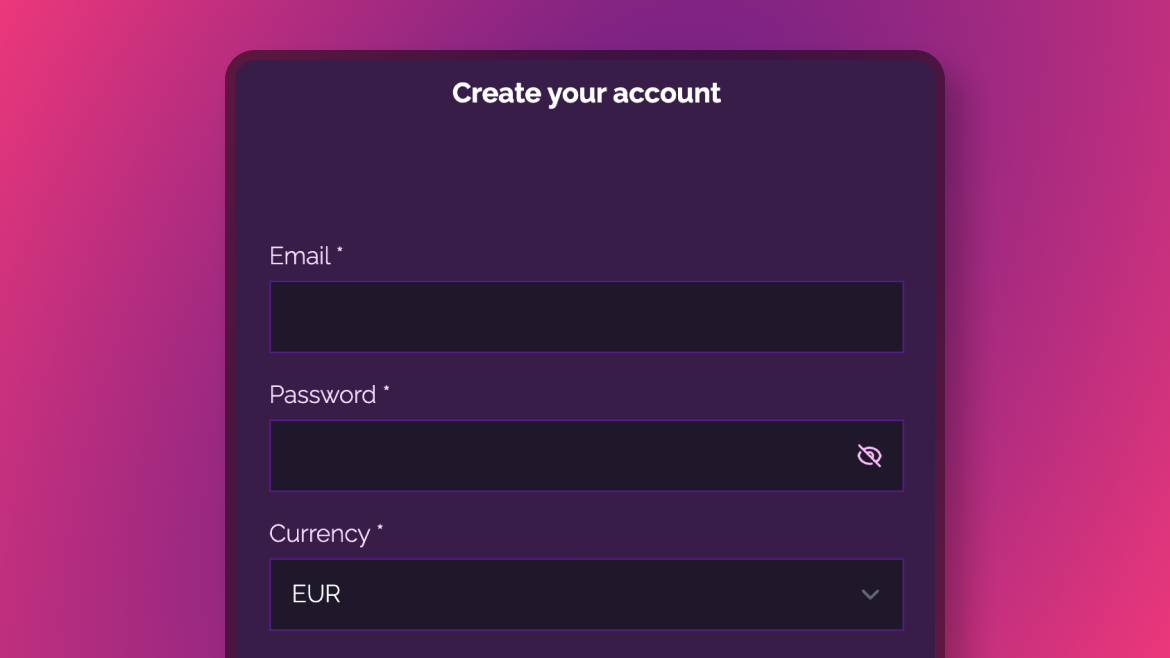Click the required asterisk beside Email
This screenshot has height=658, width=1170.
[340, 251]
